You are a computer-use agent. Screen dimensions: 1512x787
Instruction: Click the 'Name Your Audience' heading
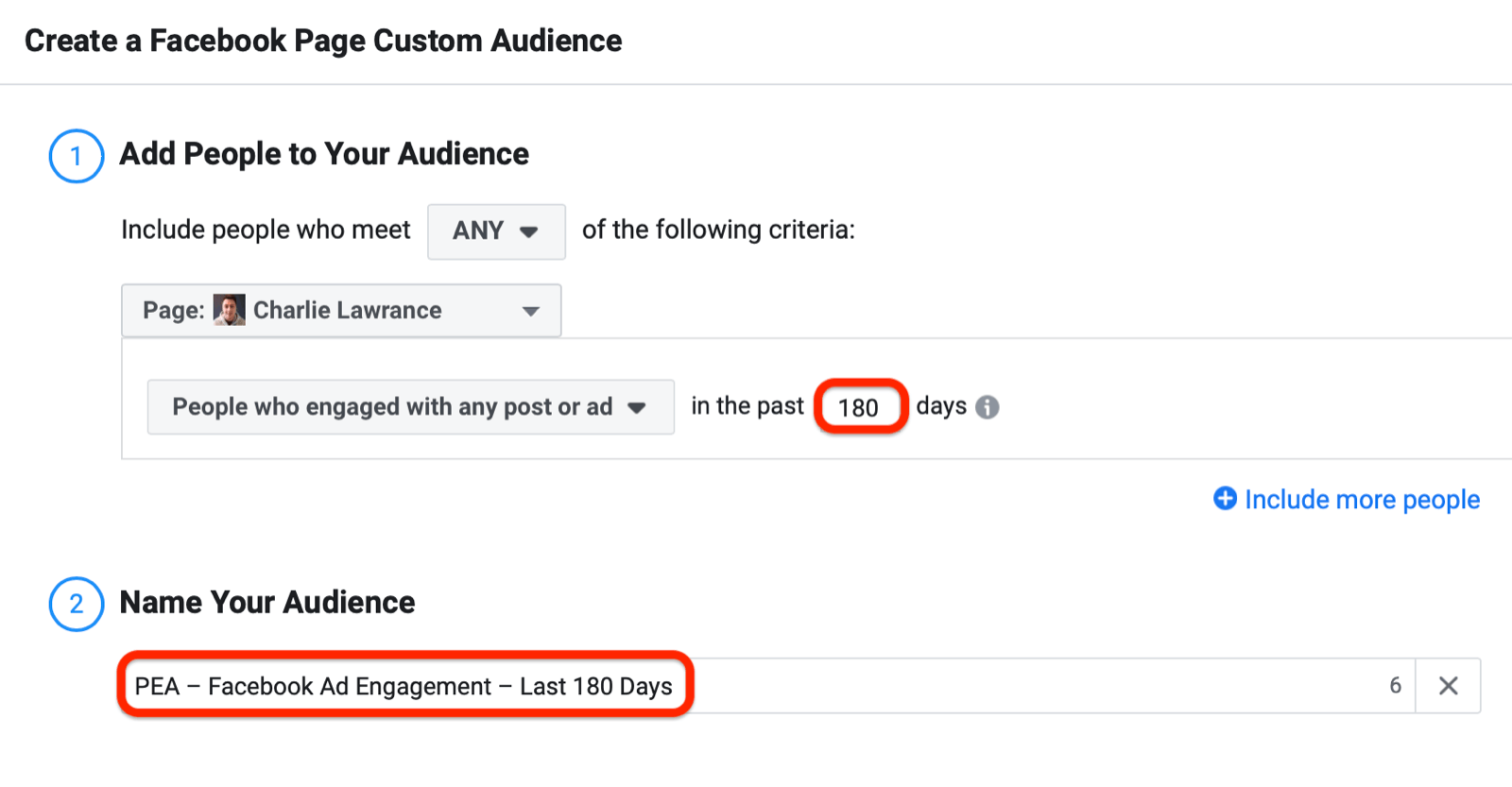pos(267,603)
